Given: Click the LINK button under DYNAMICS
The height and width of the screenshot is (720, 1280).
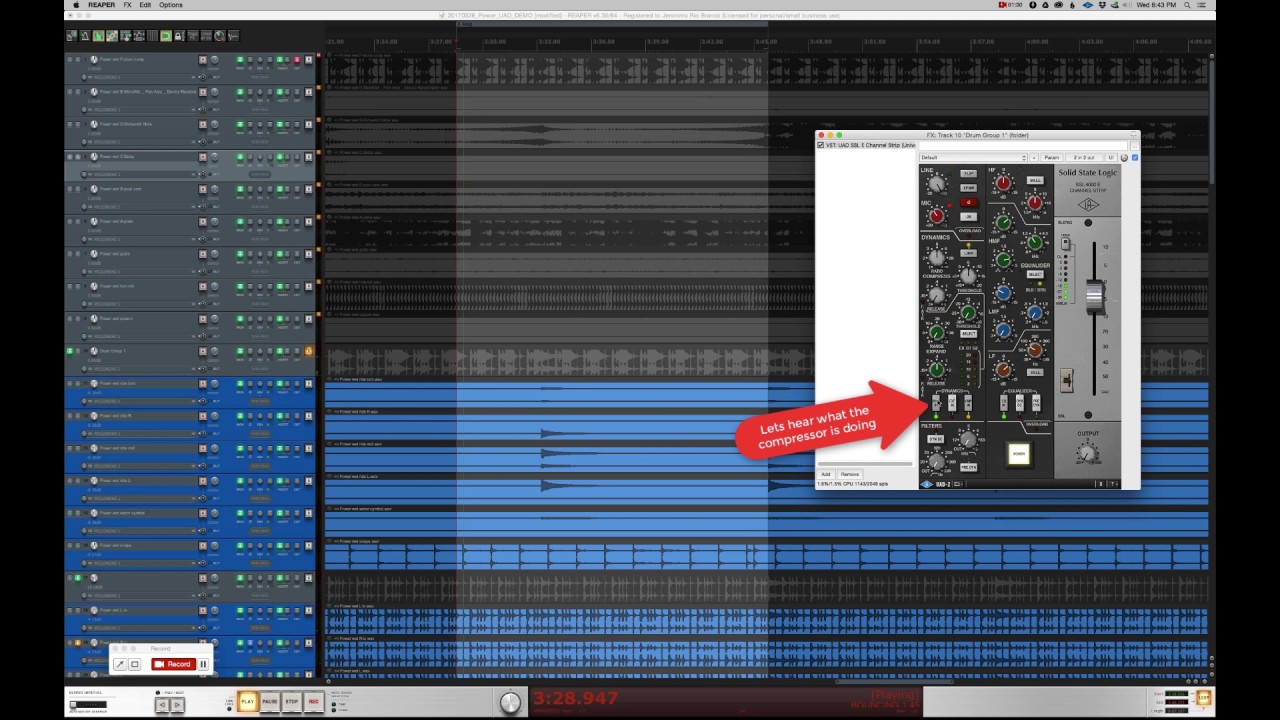Looking at the screenshot, I should point(969,253).
